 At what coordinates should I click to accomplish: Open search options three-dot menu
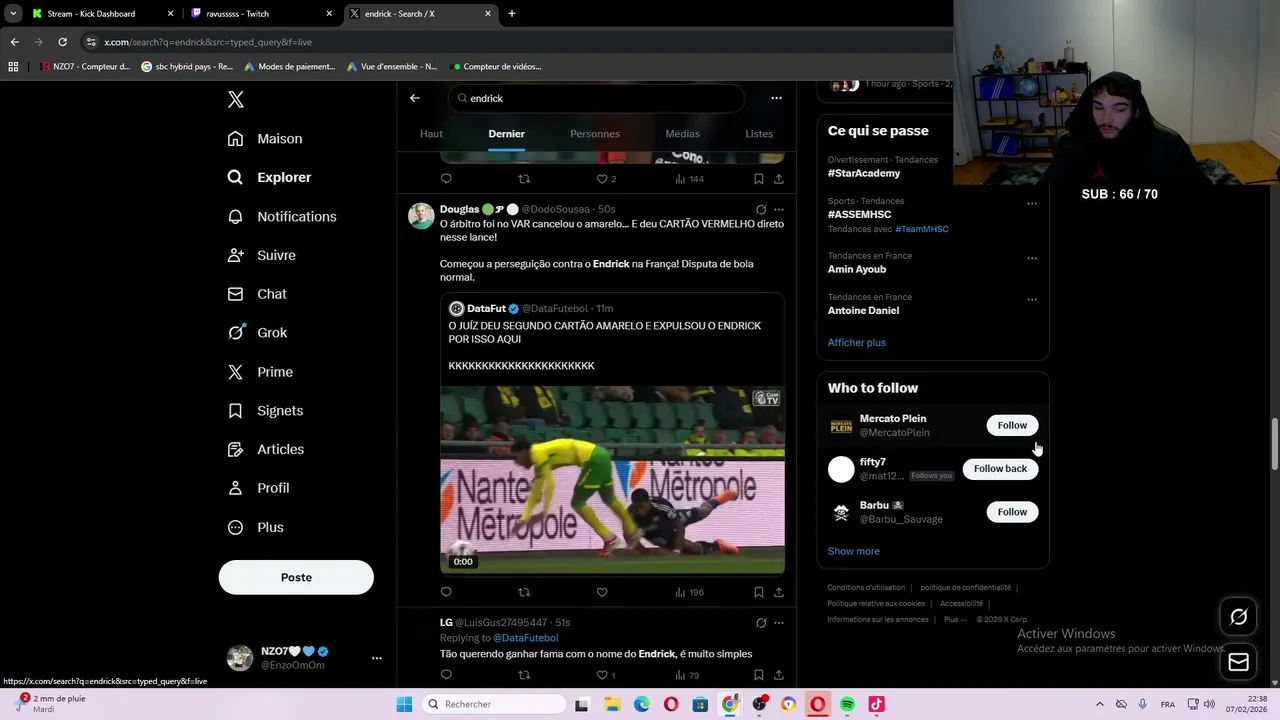point(776,98)
